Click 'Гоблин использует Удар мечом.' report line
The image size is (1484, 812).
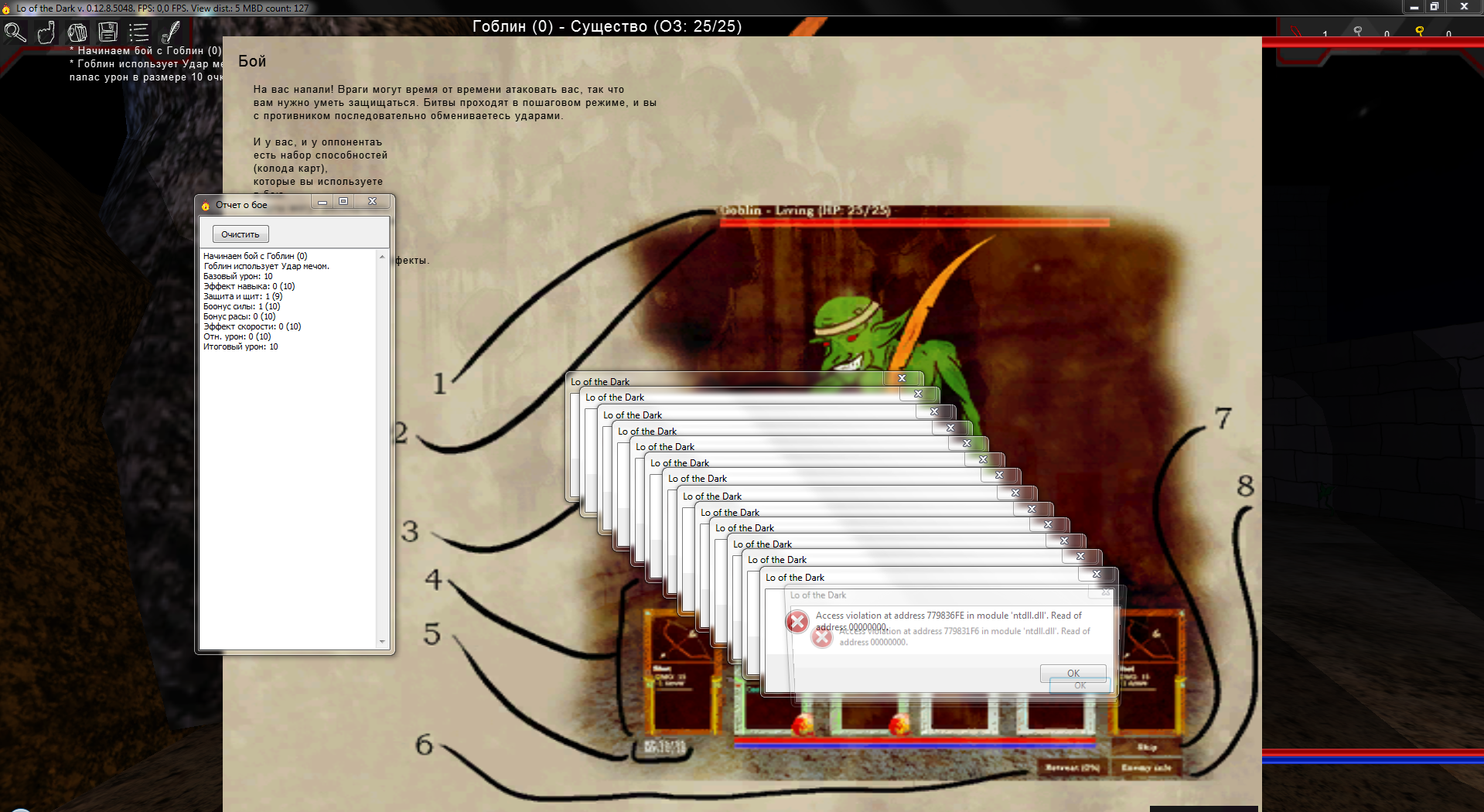click(x=266, y=266)
